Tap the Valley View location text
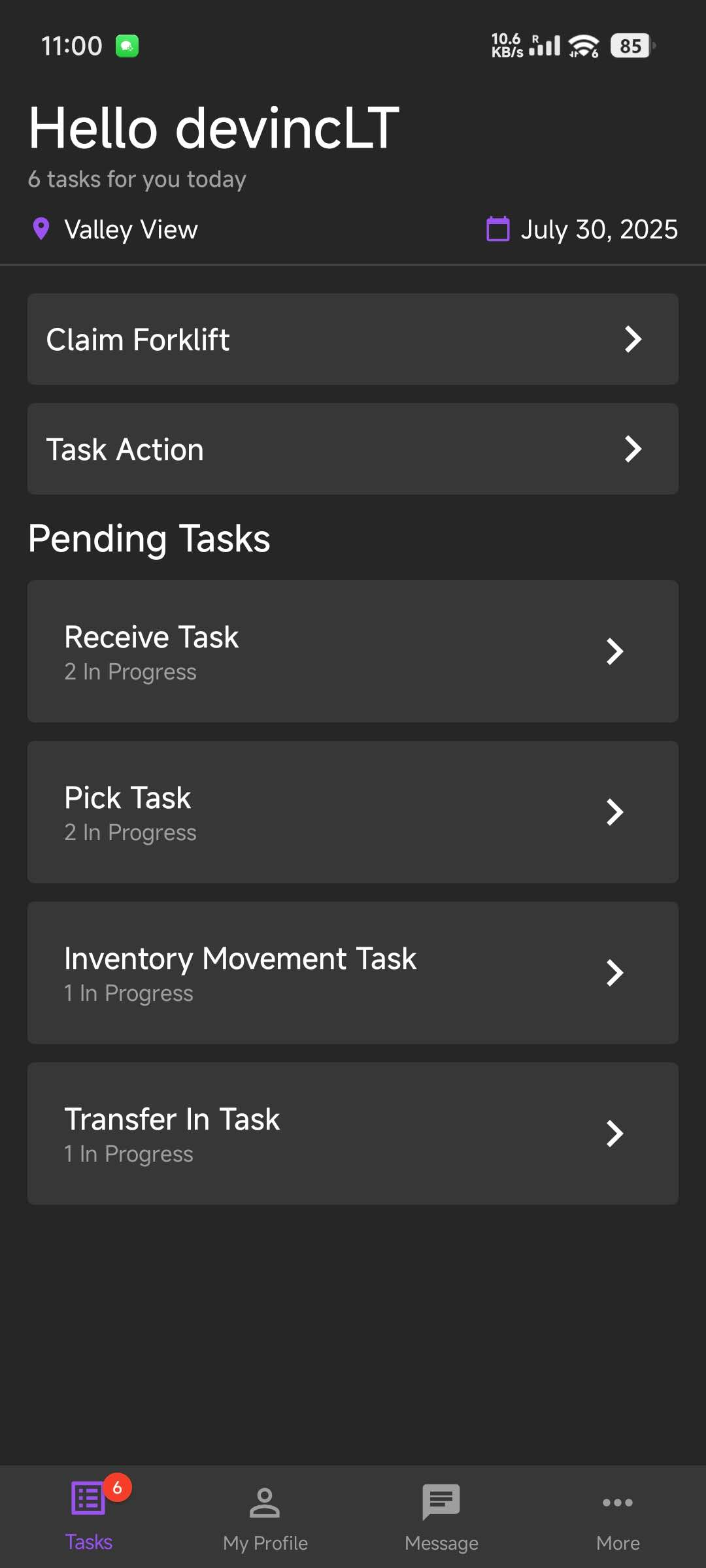This screenshot has height=1568, width=706. click(x=131, y=230)
